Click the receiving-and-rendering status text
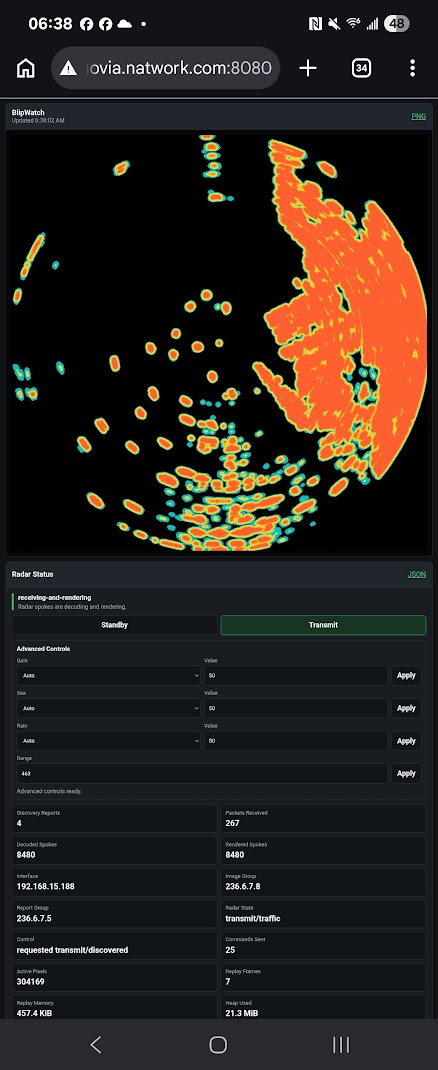Image resolution: width=438 pixels, height=1070 pixels. pos(55,598)
